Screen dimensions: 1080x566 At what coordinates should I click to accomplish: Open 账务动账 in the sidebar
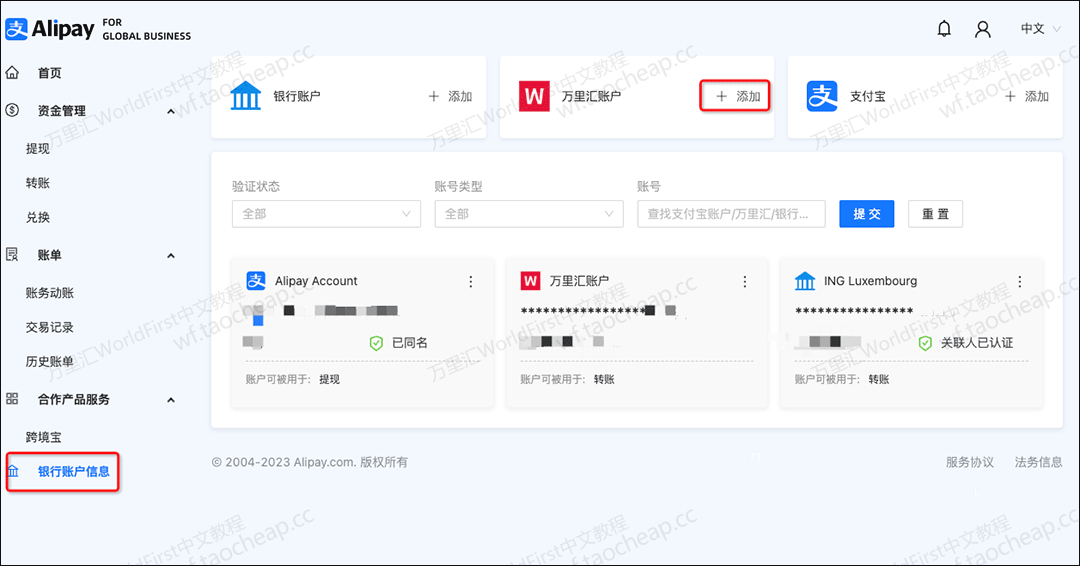[50, 293]
